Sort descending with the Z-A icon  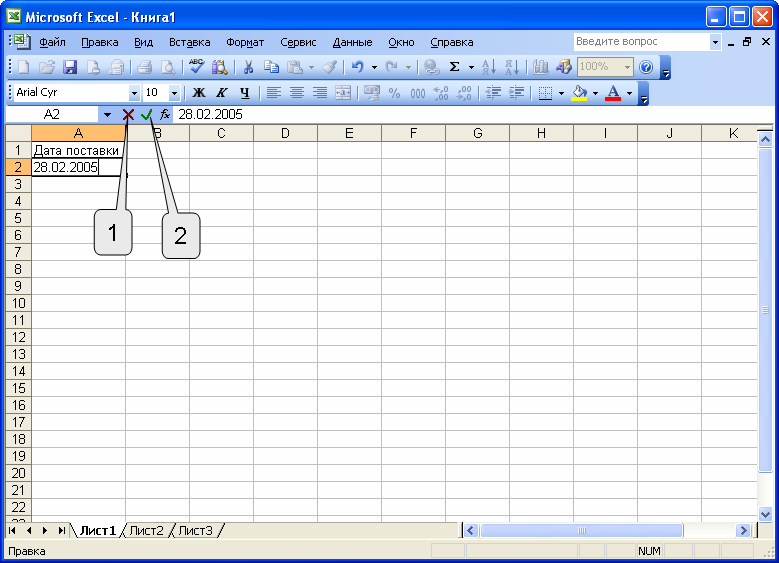tap(512, 67)
